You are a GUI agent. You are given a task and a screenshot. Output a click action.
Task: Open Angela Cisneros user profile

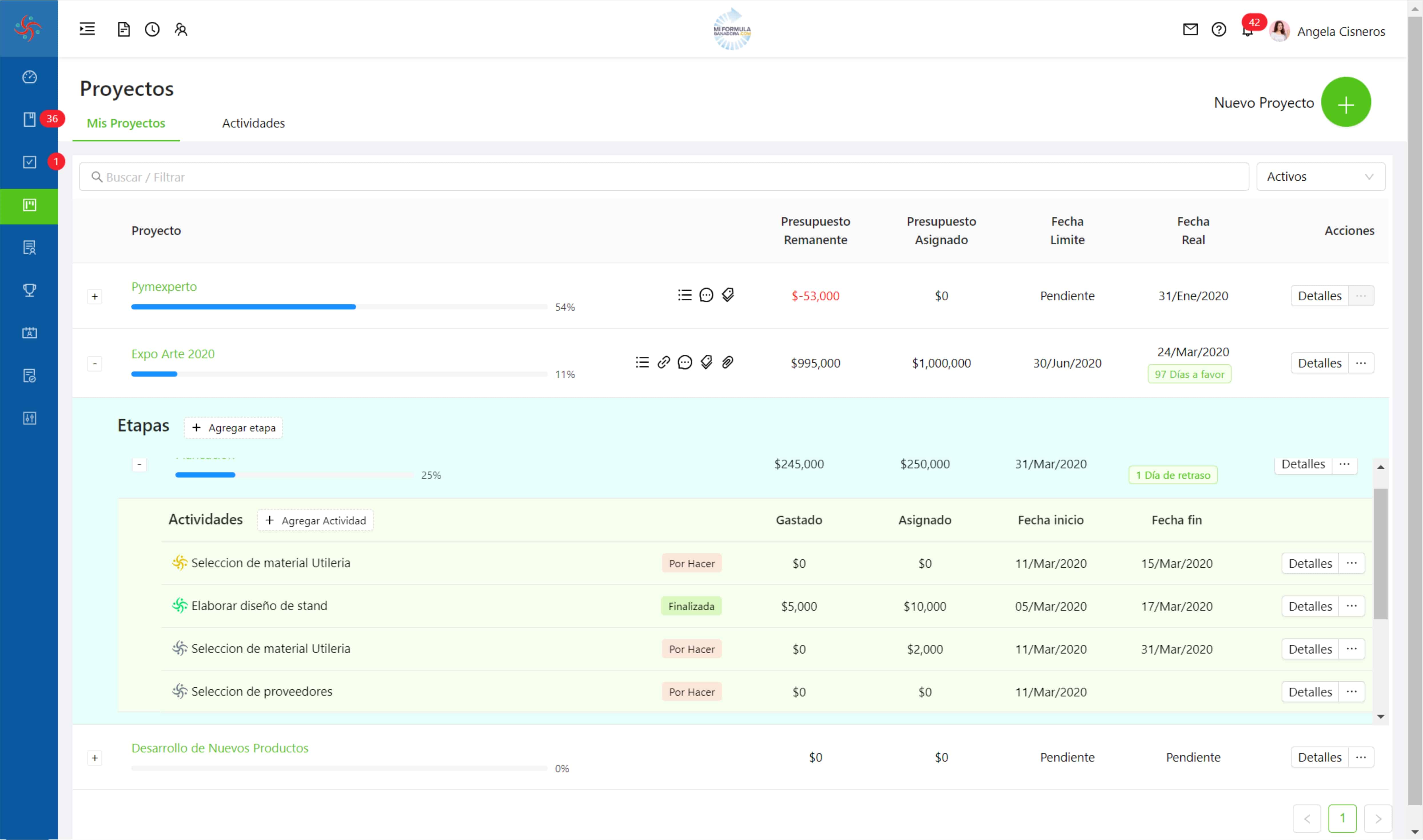[1327, 31]
